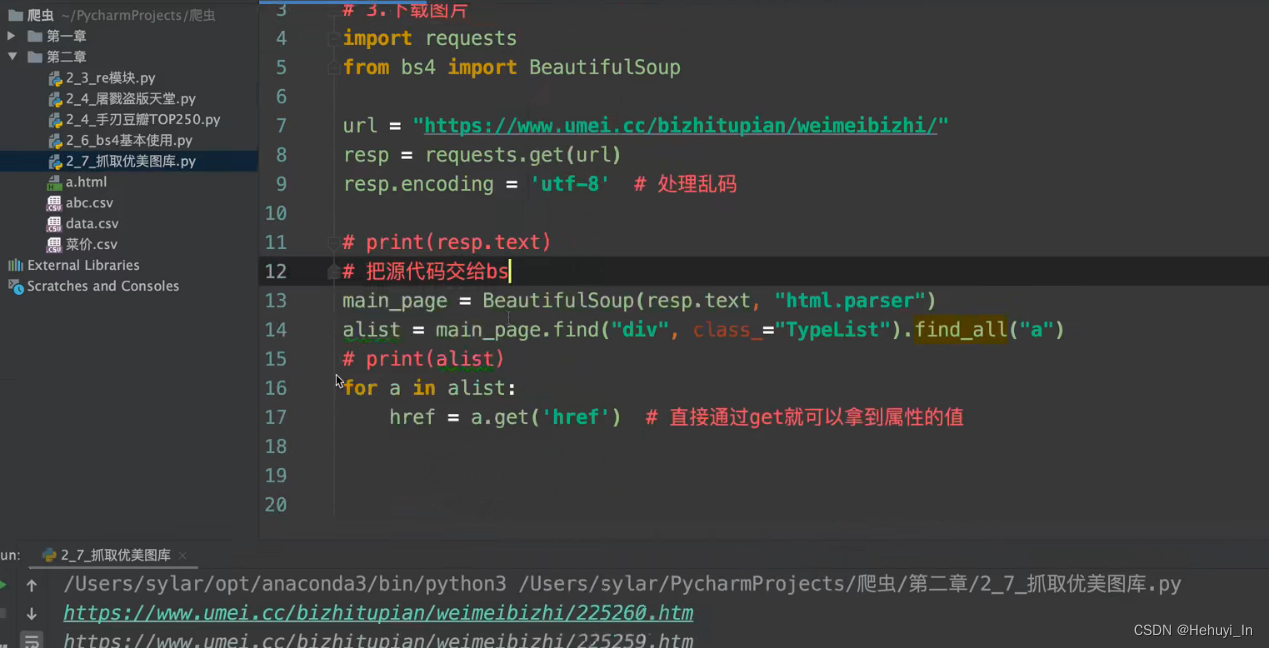
Task: Click the Python icon of 2_4_屠戮盗版天堂.py
Action: click(55, 99)
